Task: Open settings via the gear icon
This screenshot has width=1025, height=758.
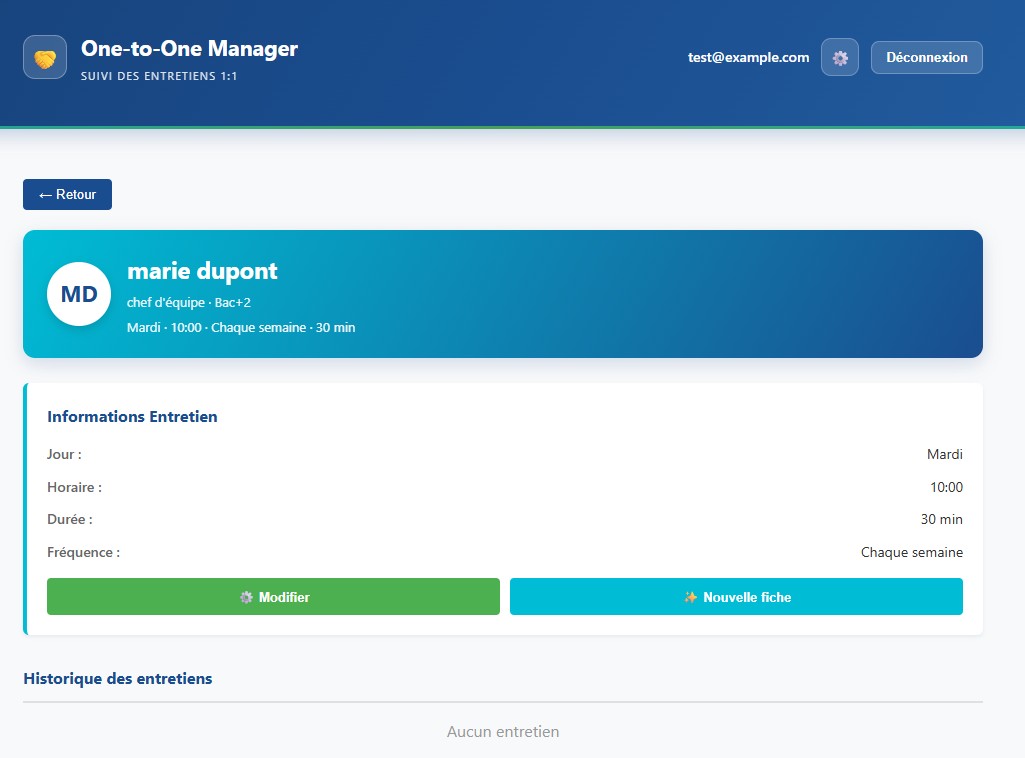Action: (839, 58)
